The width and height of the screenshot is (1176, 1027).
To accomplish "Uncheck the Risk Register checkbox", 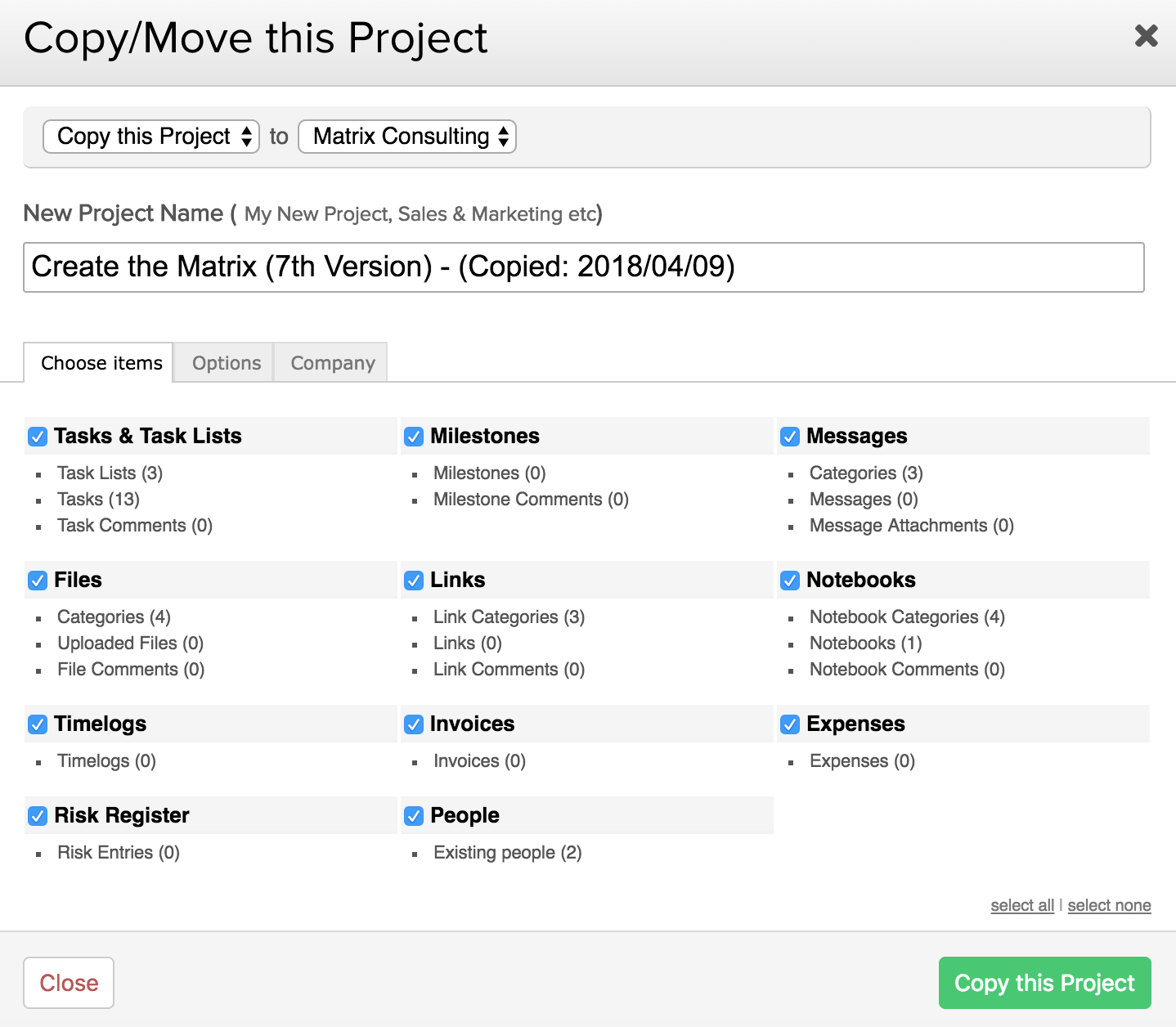I will pyautogui.click(x=38, y=816).
